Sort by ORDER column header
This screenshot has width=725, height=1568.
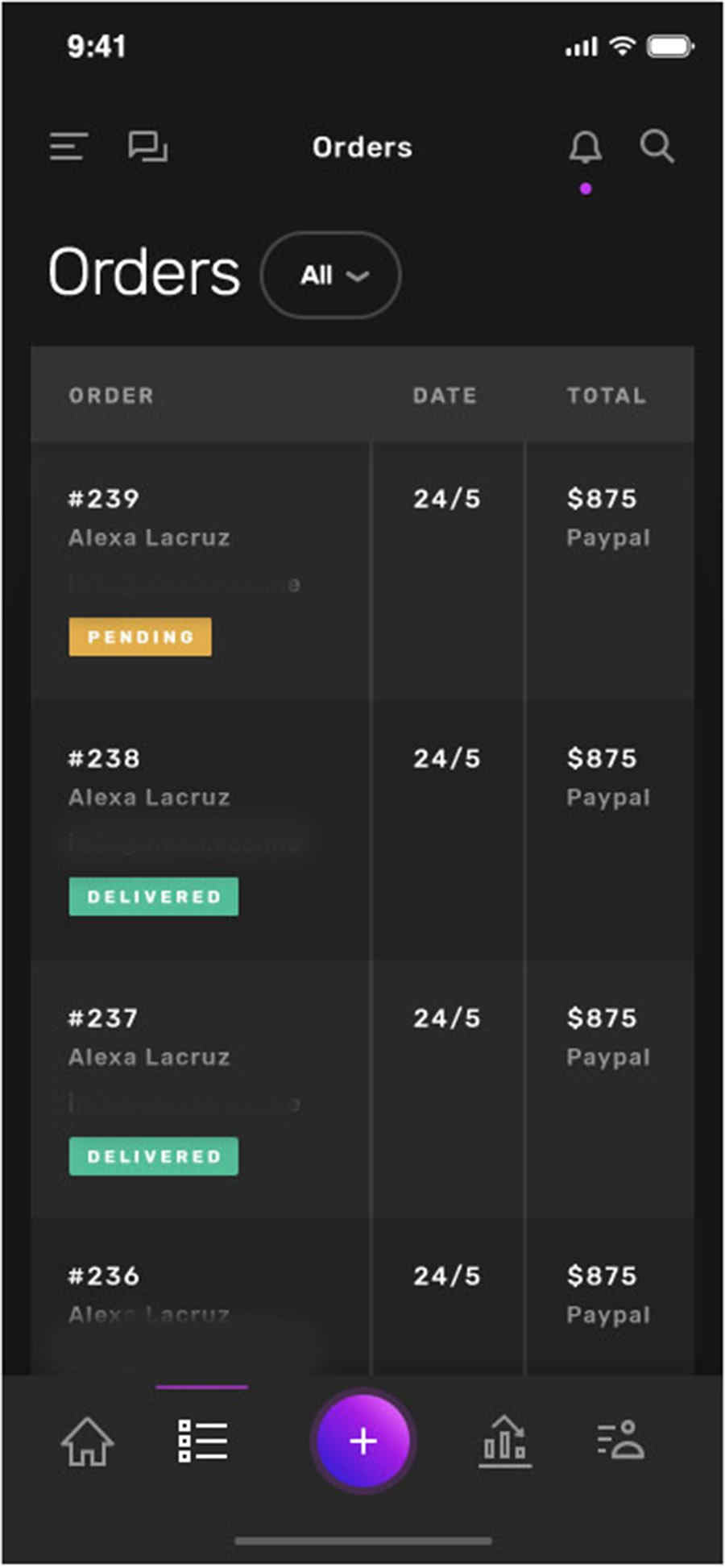[111, 396]
